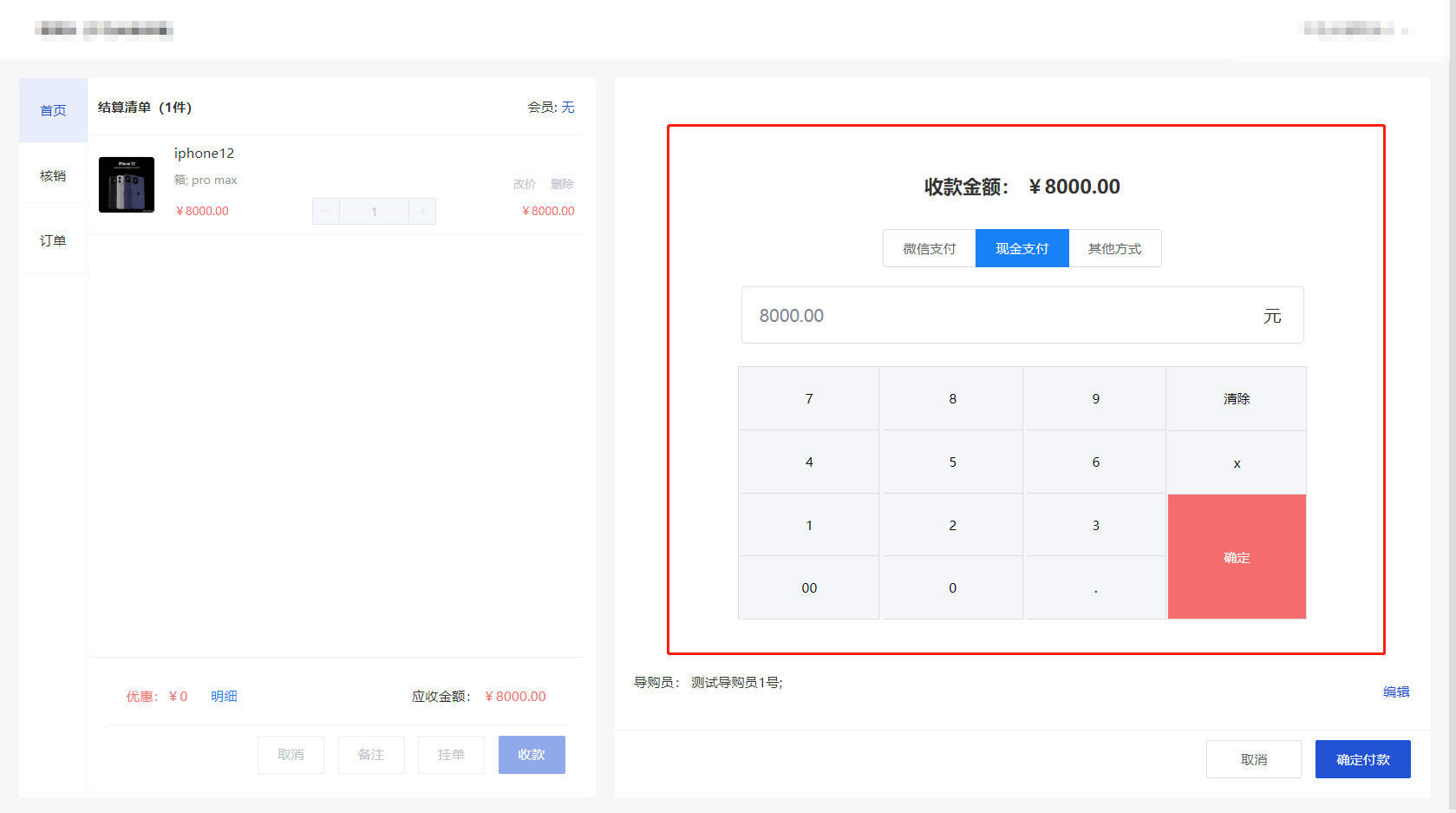Image resolution: width=1456 pixels, height=813 pixels.
Task: Click the iphone12 product thumbnail
Action: tap(127, 185)
